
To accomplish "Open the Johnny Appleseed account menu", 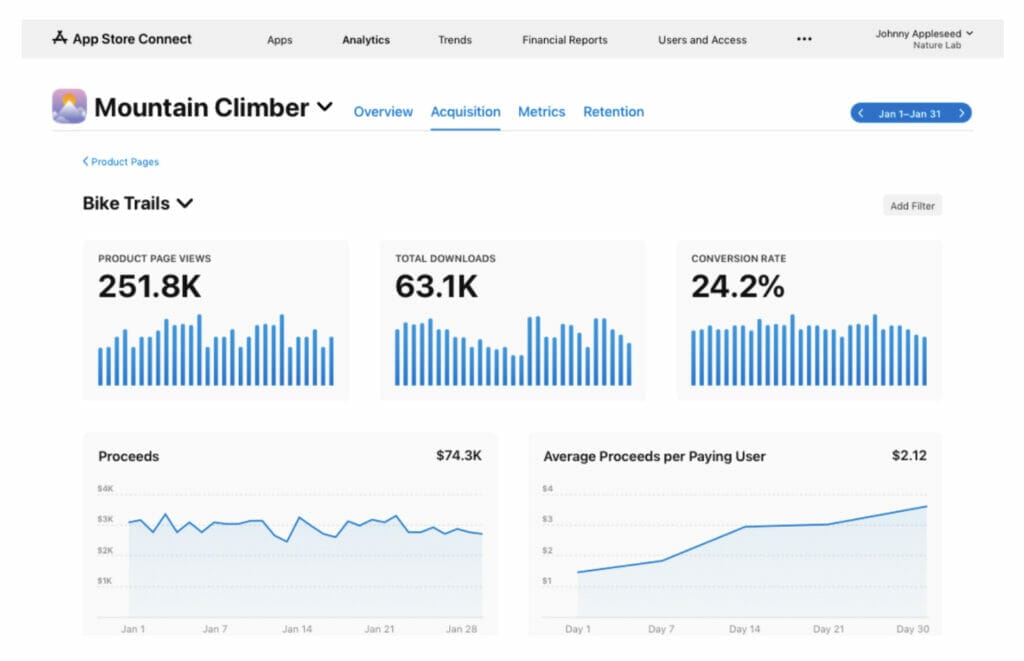I will coord(924,39).
